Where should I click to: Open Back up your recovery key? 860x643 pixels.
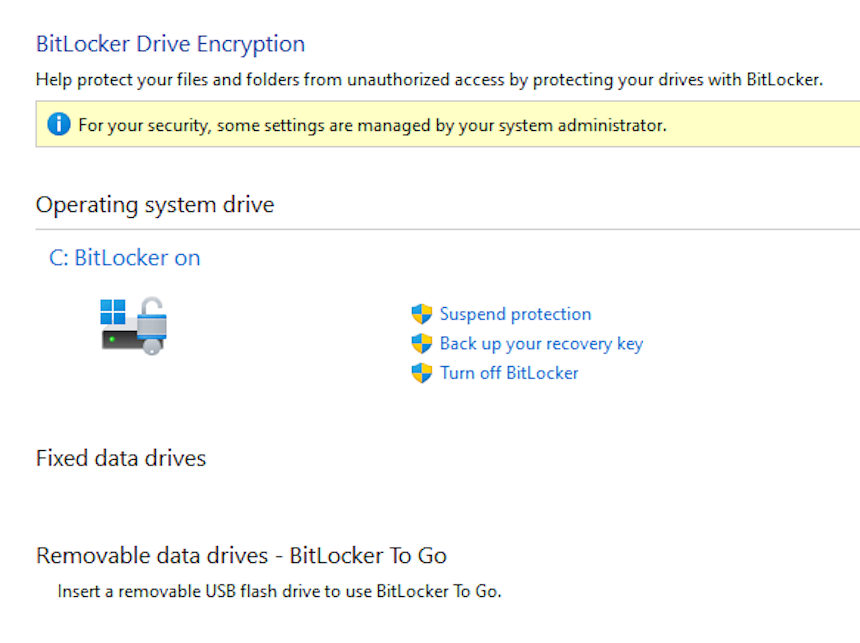point(541,344)
